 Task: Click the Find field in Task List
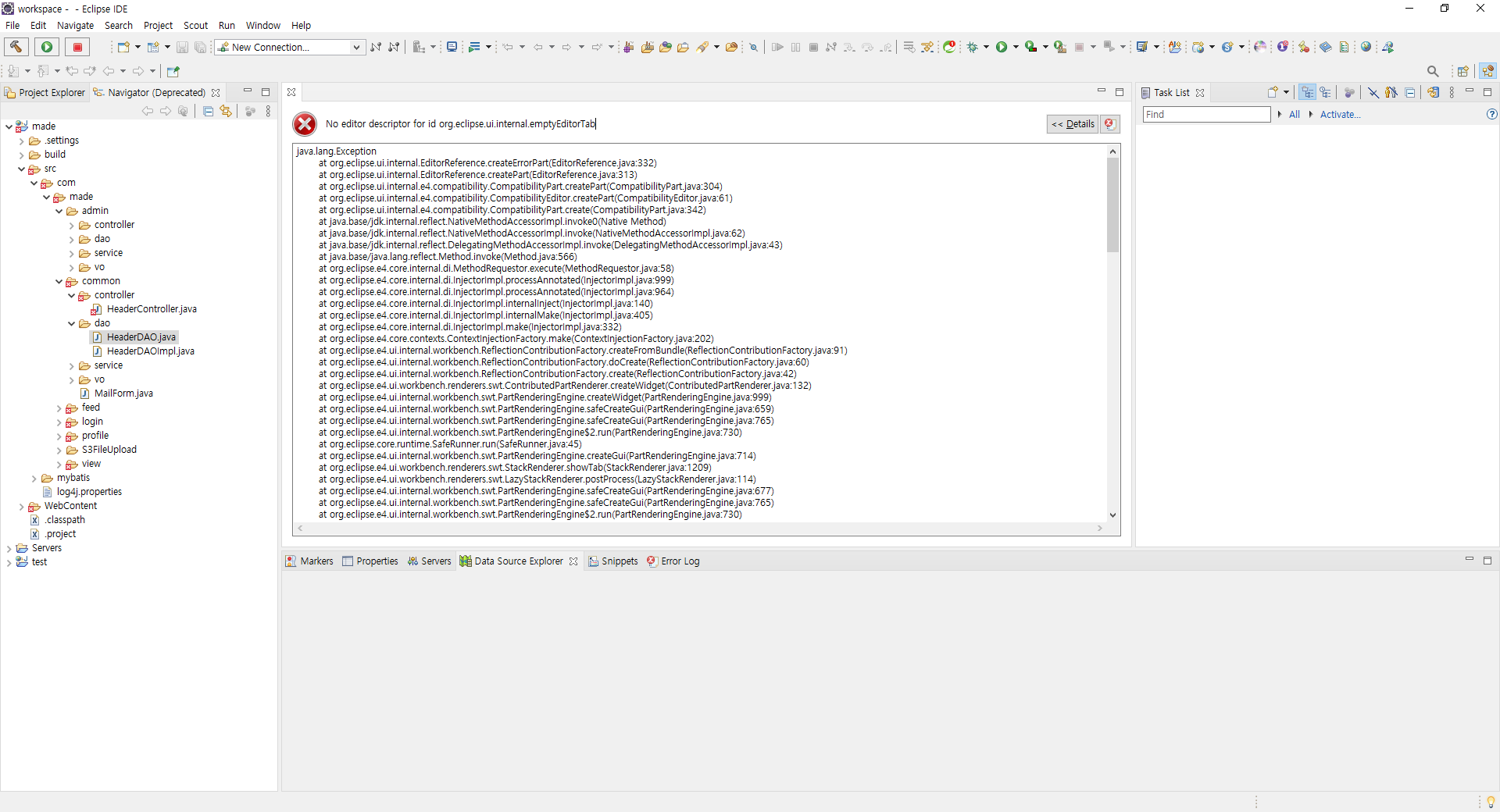point(1206,115)
